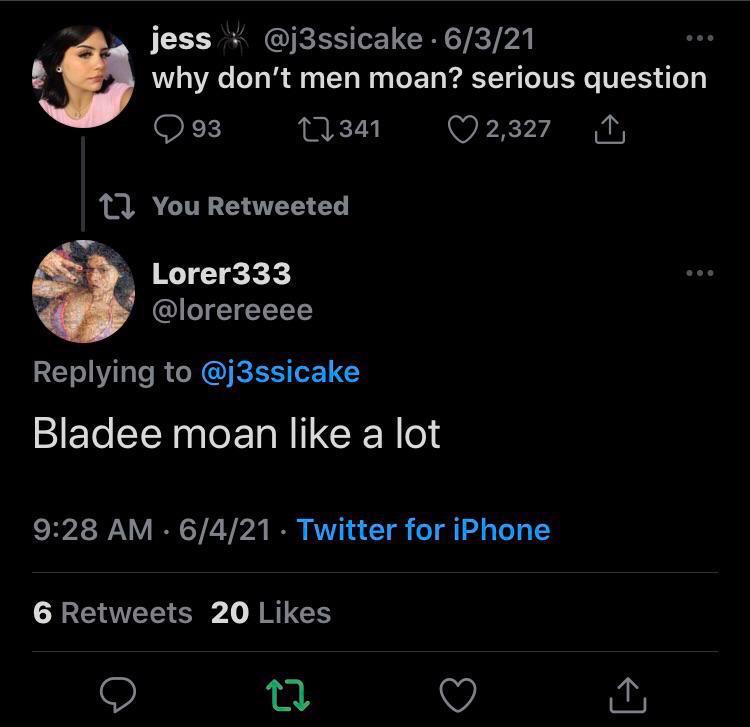Open jess's profile picture
The image size is (750, 727).
pos(81,75)
